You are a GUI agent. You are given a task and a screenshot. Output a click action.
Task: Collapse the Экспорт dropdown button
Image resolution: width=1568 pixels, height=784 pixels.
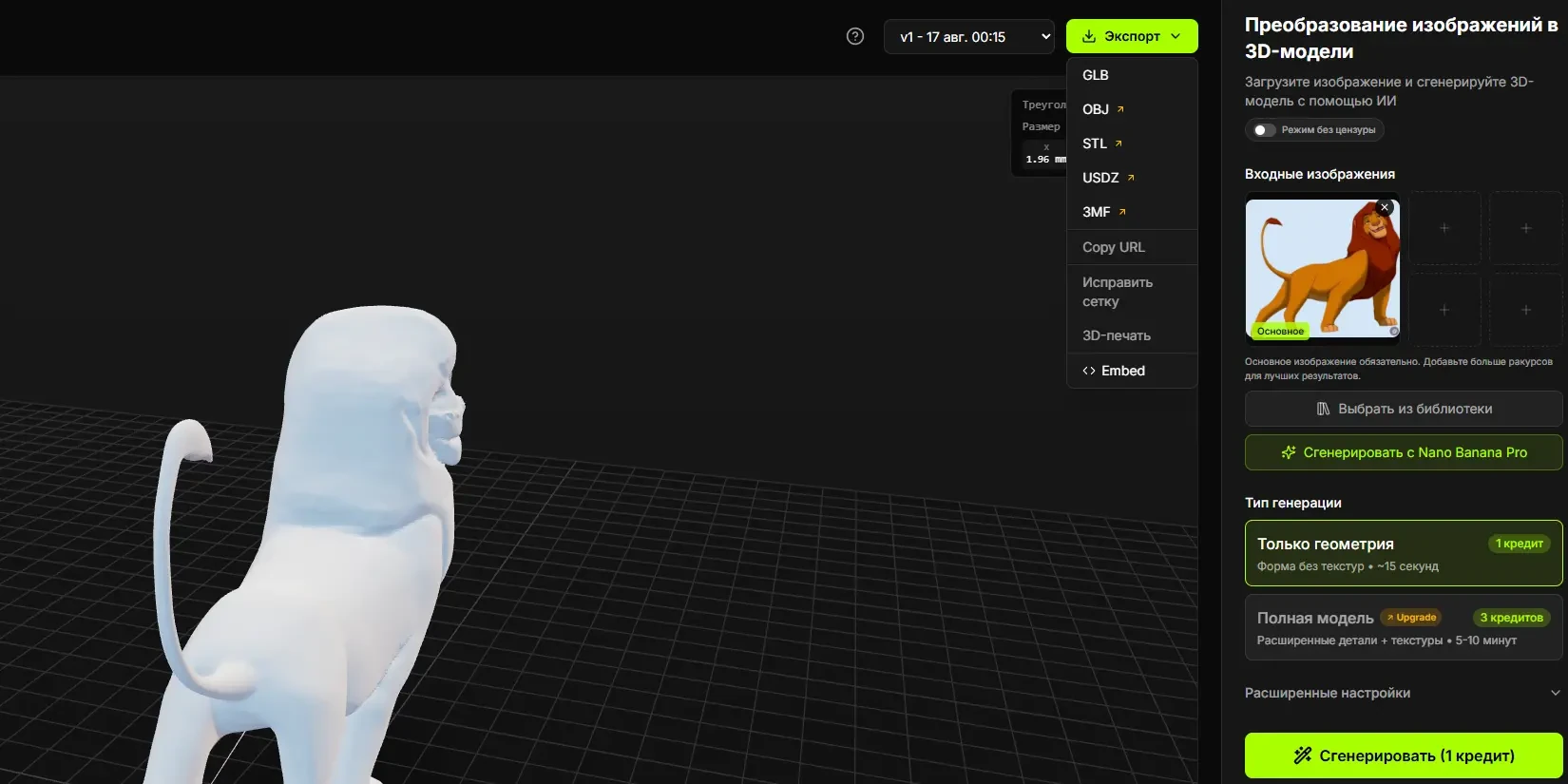[1132, 36]
